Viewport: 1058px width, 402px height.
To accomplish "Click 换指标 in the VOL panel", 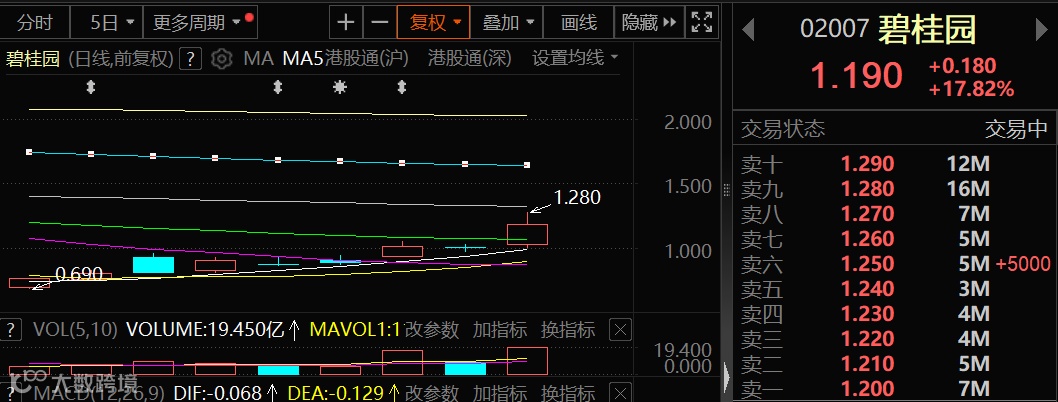I will (x=567, y=330).
